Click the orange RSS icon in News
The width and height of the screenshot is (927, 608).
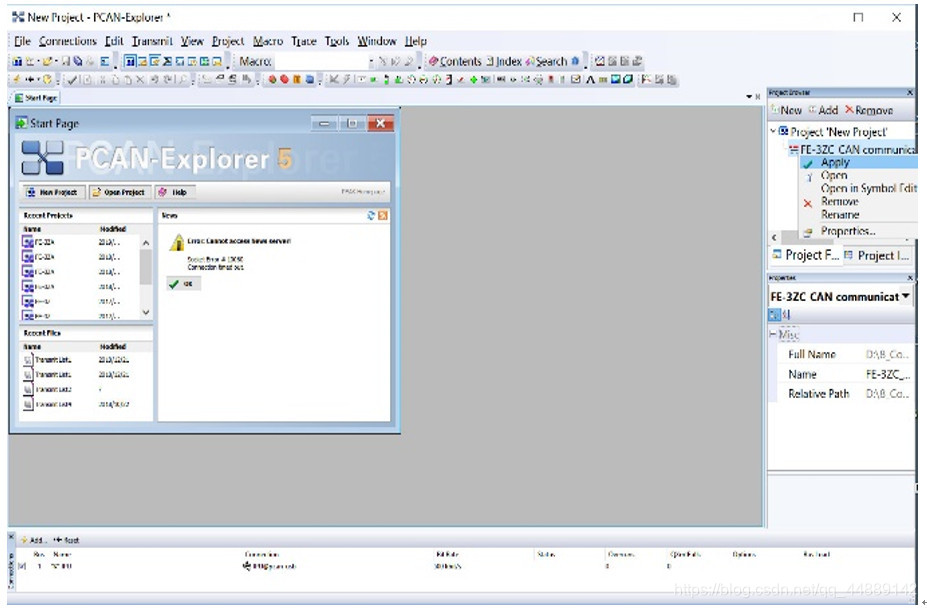[x=383, y=215]
